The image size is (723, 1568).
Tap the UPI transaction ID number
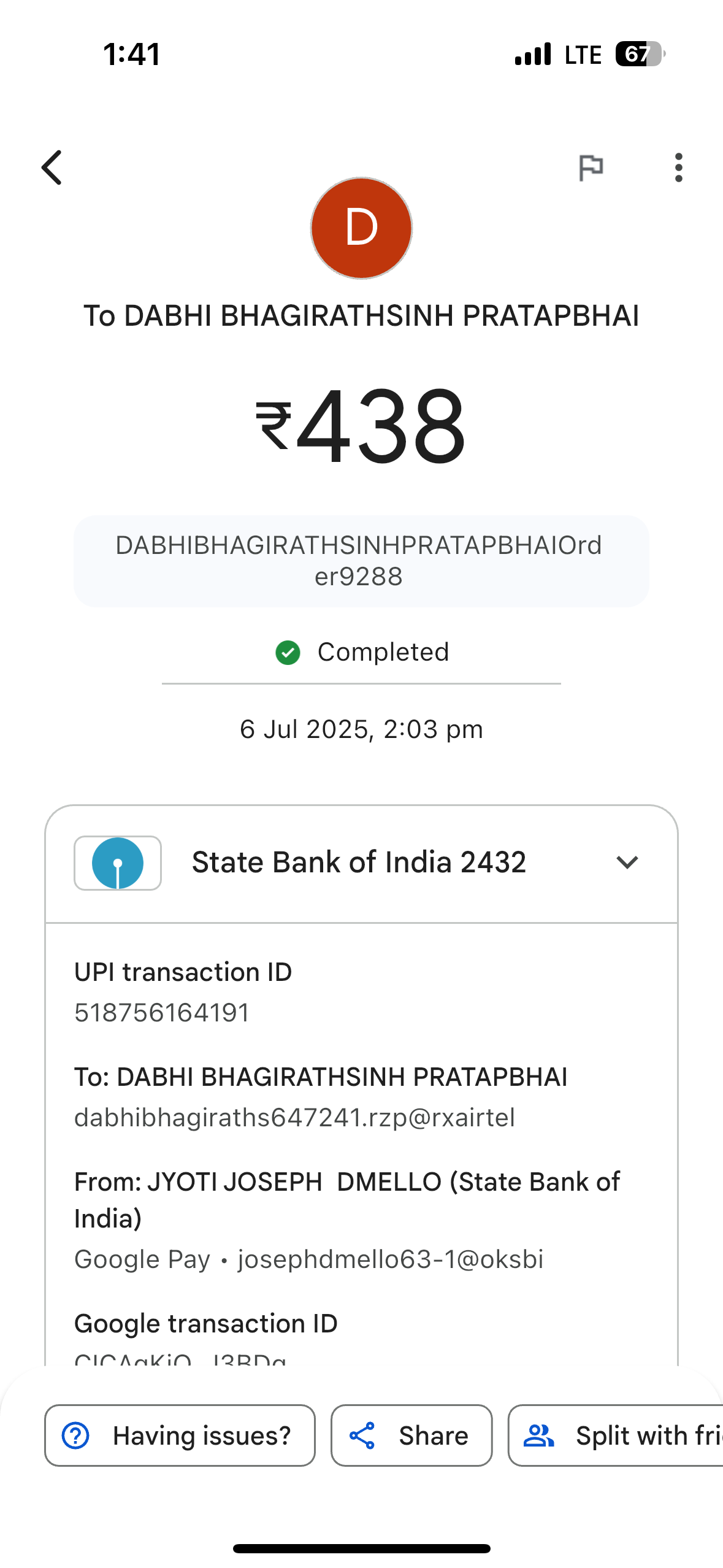162,1013
